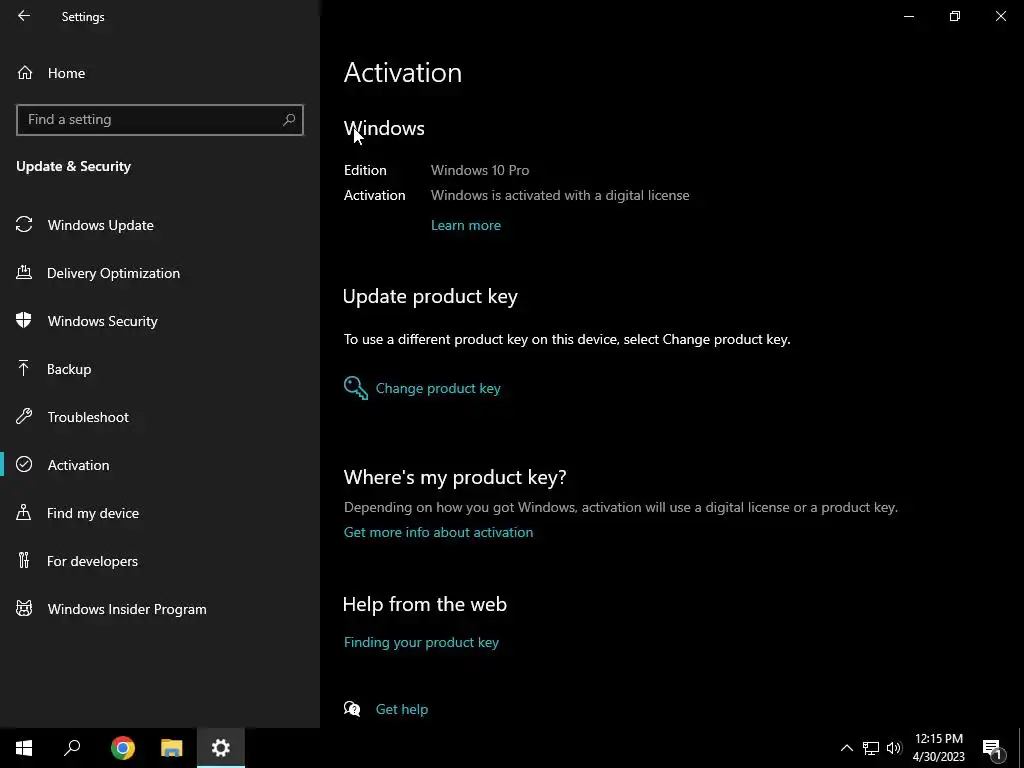This screenshot has width=1024, height=768.
Task: Click Change product key link
Action: pos(438,388)
